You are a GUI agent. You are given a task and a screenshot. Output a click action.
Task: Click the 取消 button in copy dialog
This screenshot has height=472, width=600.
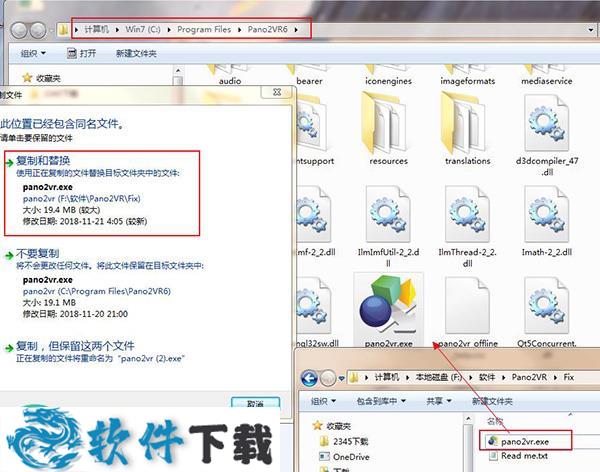click(255, 403)
